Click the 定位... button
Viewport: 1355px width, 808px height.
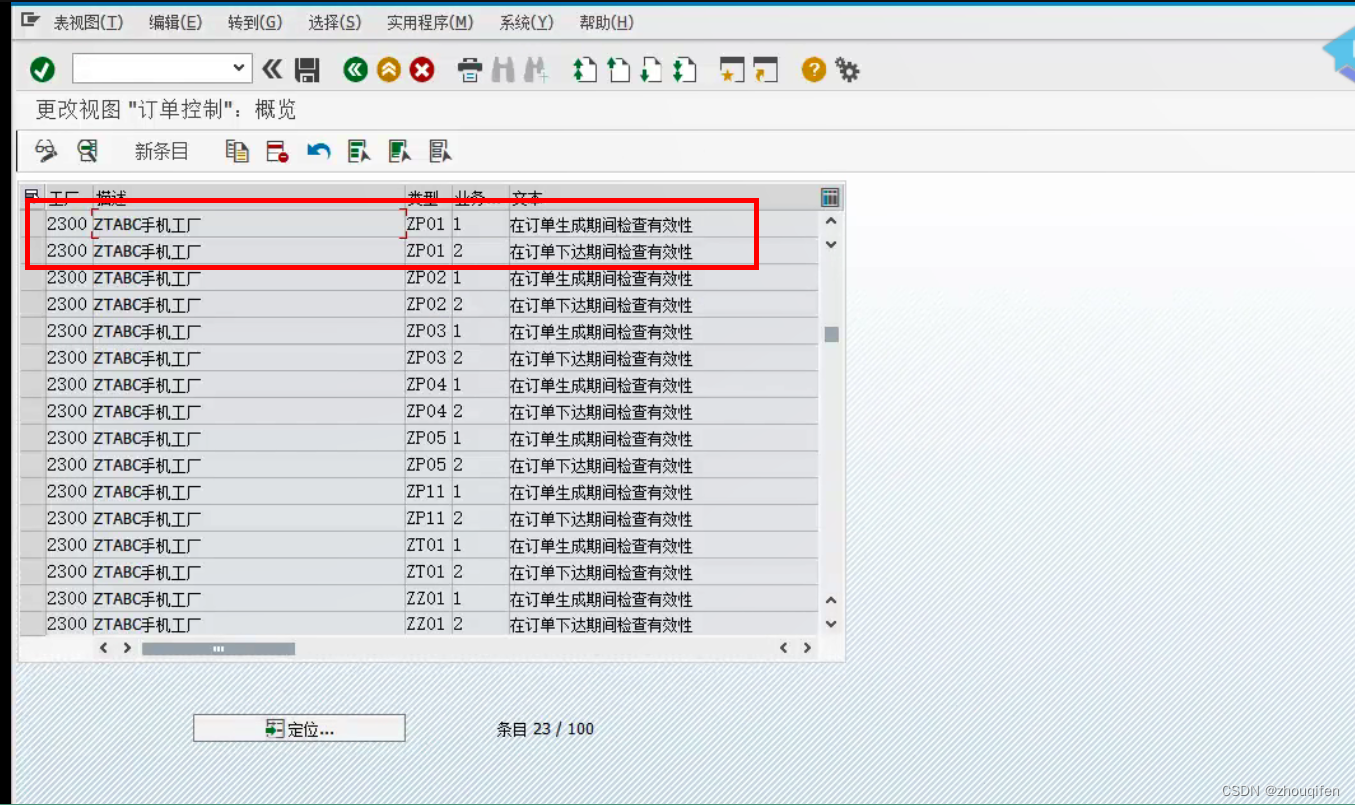299,729
